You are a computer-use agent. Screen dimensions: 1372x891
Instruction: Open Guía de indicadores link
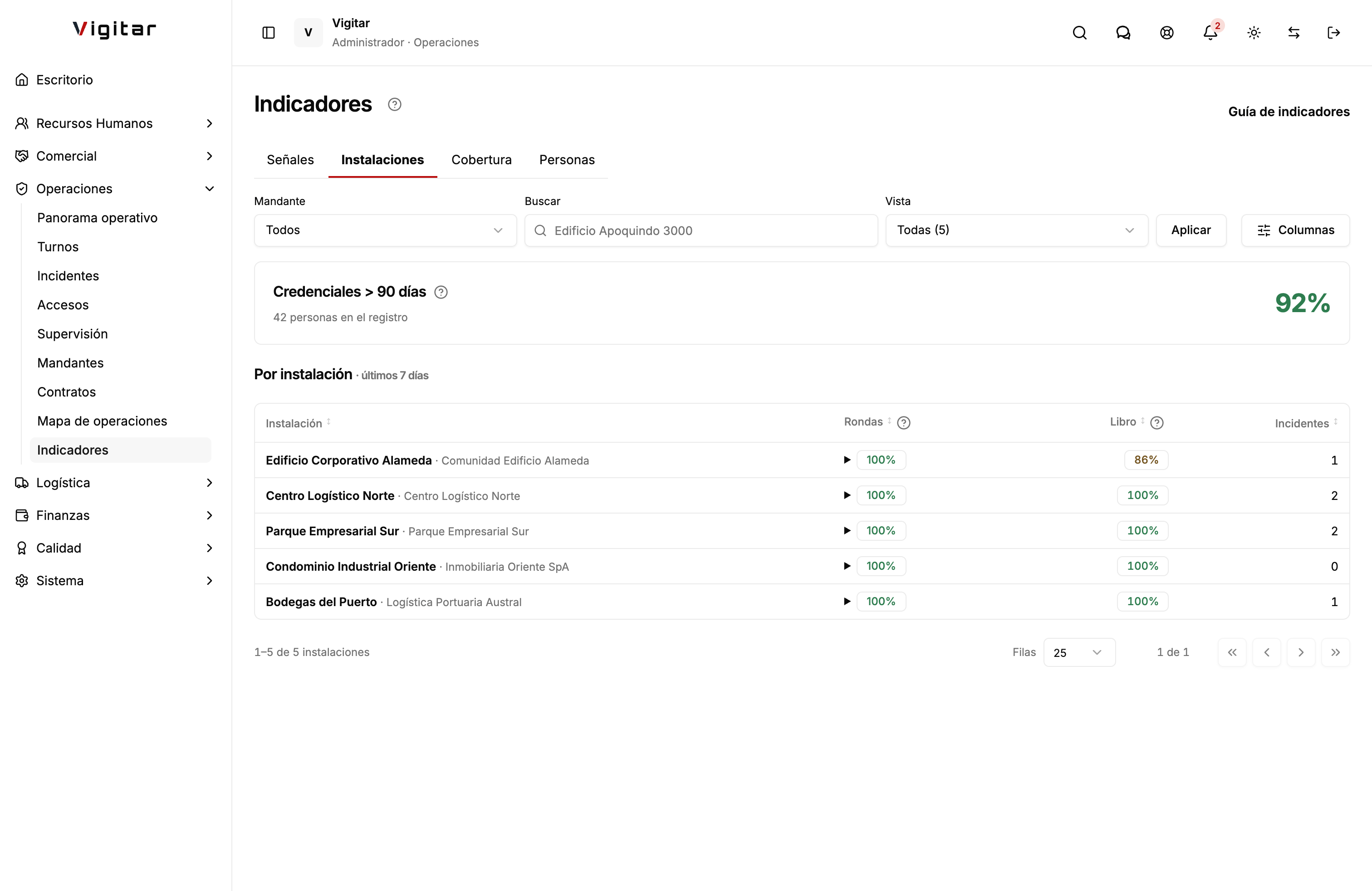coord(1289,112)
